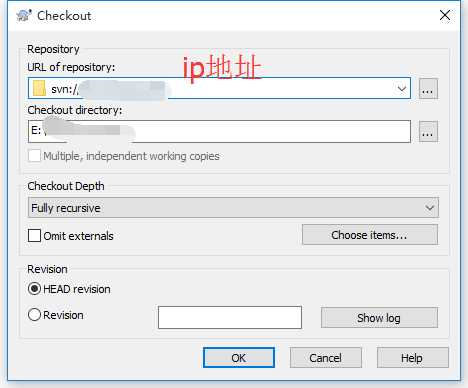Browse for repository URL with ellipsis button

(x=428, y=89)
